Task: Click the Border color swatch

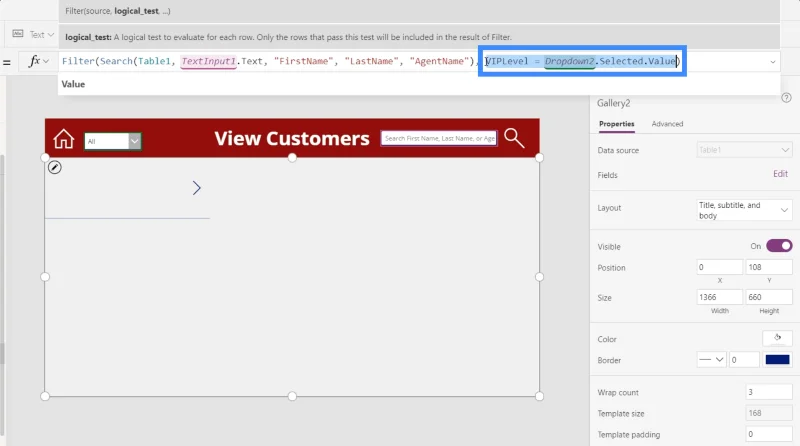Action: pyautogui.click(x=777, y=360)
